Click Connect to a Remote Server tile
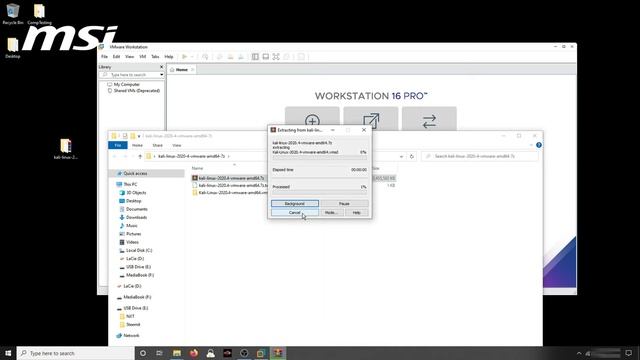This screenshot has height=360, width=640. point(429,119)
